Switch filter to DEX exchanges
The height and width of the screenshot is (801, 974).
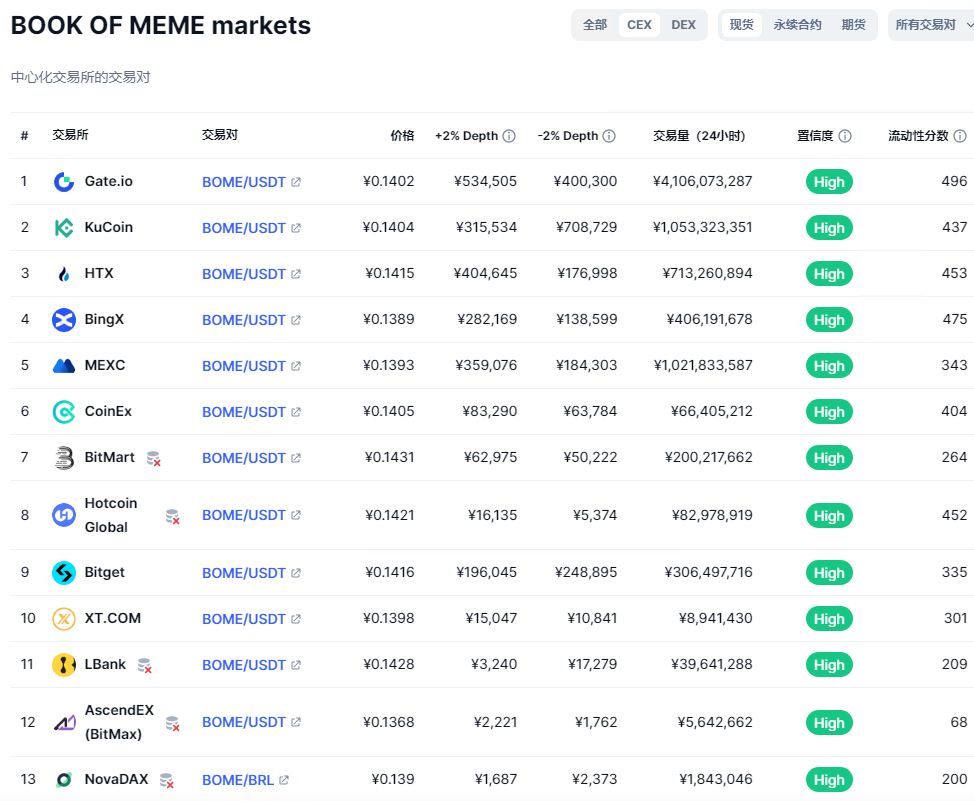(x=684, y=25)
